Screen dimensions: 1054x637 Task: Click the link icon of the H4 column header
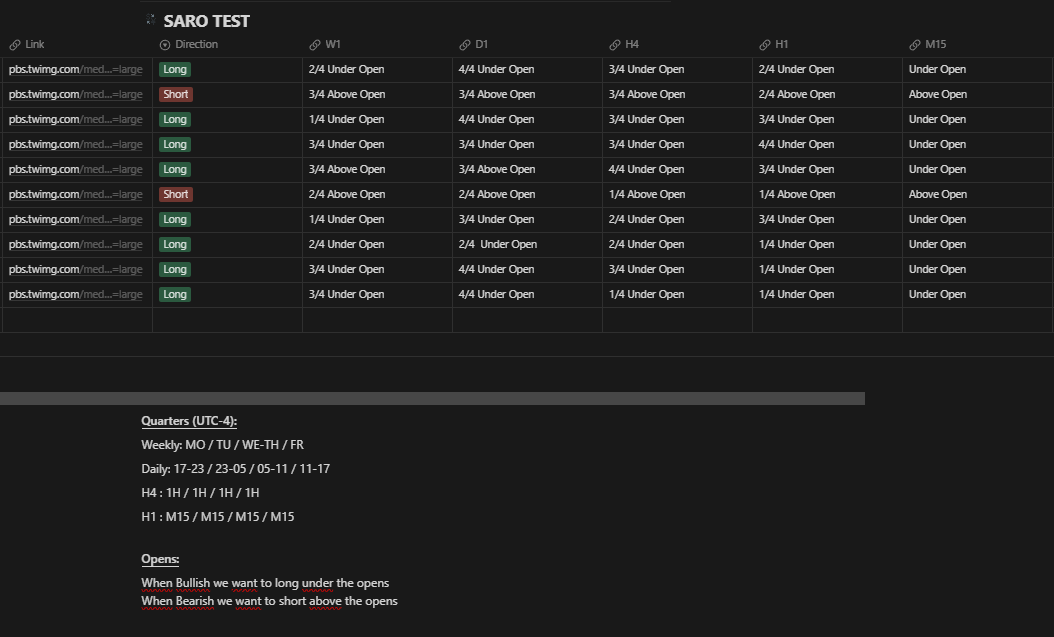click(x=614, y=45)
